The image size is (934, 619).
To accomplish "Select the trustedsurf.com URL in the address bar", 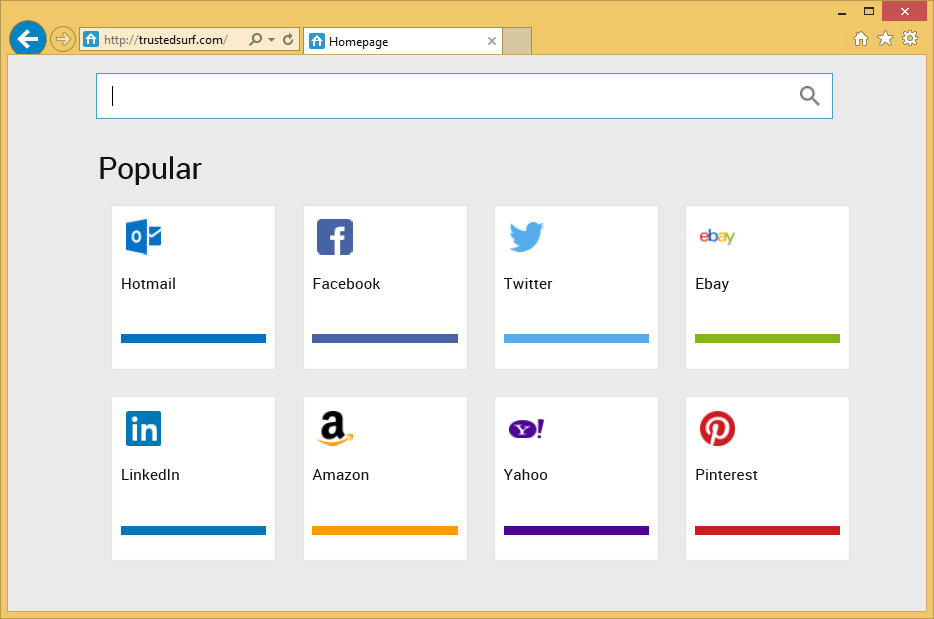I will [x=166, y=40].
